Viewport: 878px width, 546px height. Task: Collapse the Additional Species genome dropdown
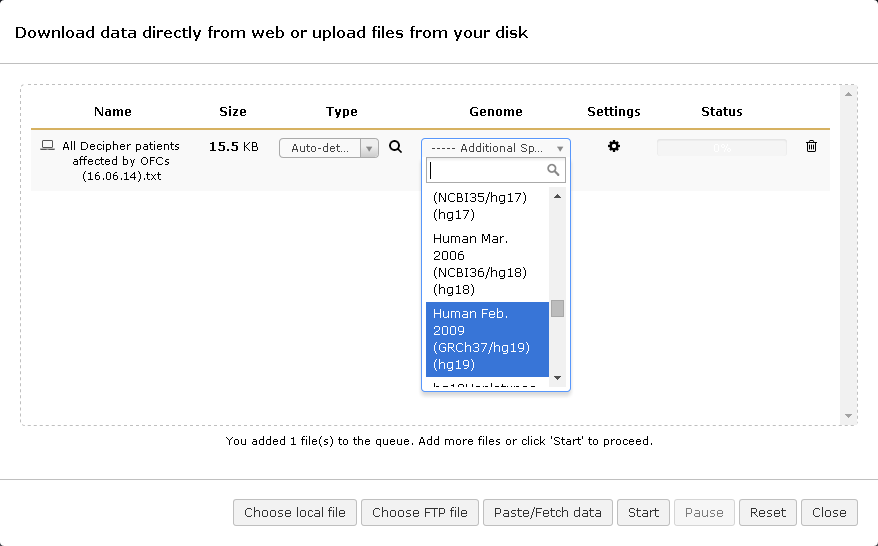click(x=495, y=148)
